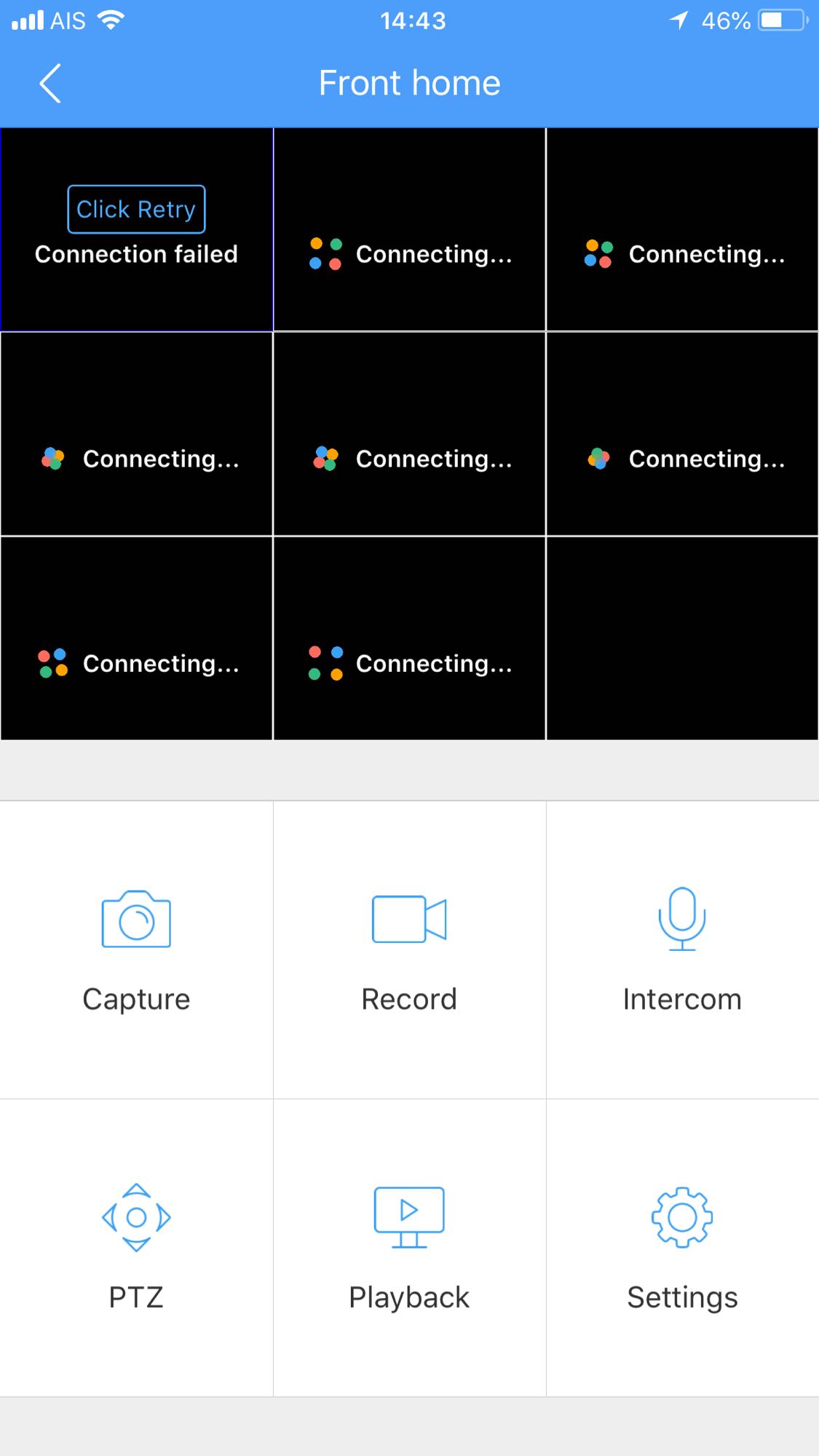Select the bottom-left connecting camera feed
819x1456 pixels.
point(136,638)
